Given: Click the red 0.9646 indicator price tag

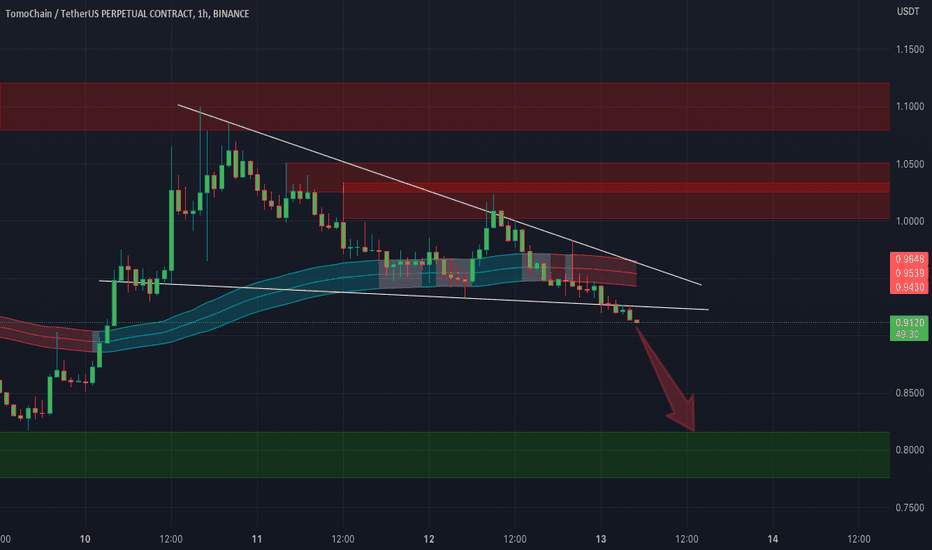Looking at the screenshot, I should click(x=909, y=259).
